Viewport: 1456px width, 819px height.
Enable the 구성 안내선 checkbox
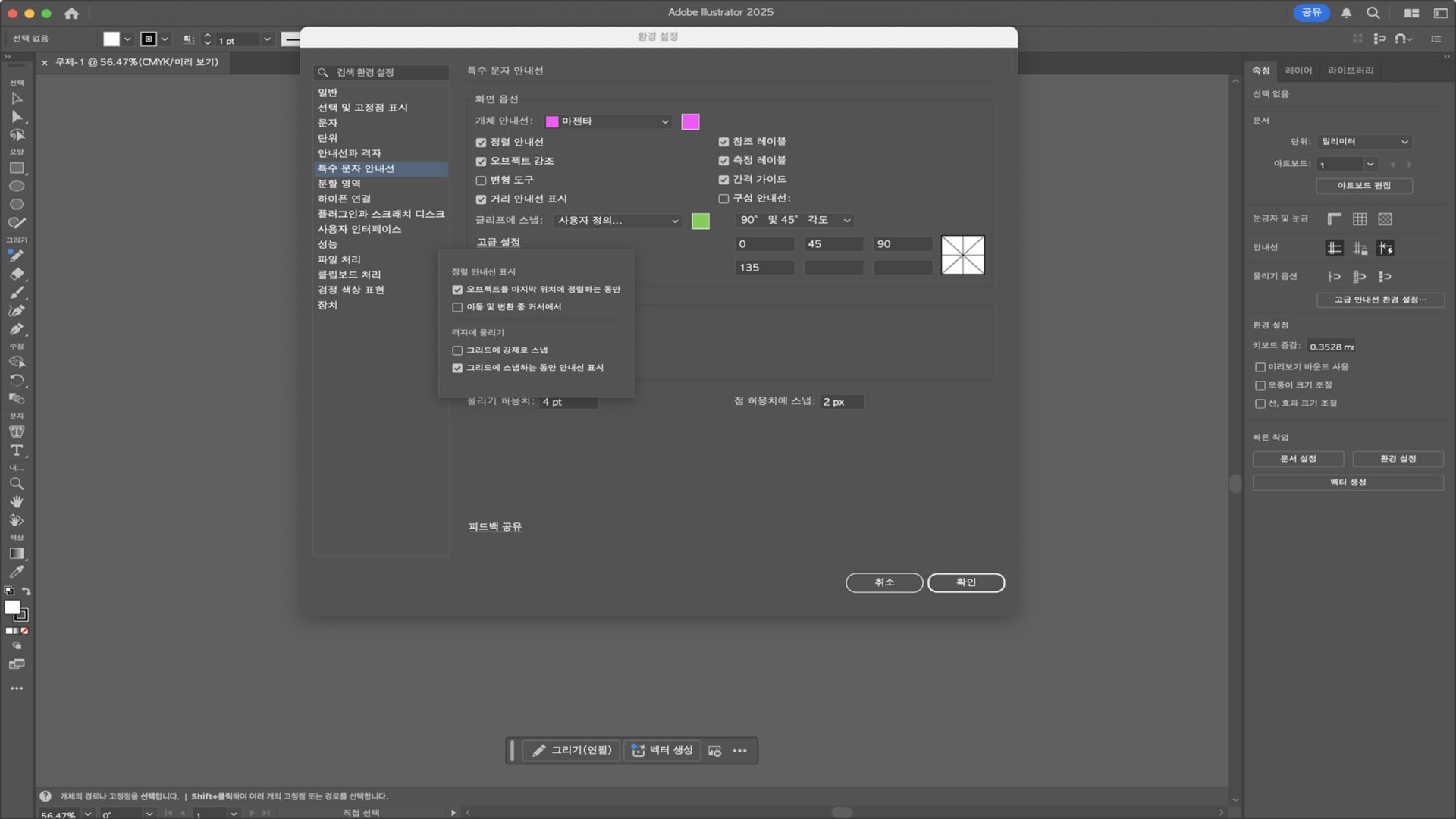[723, 199]
